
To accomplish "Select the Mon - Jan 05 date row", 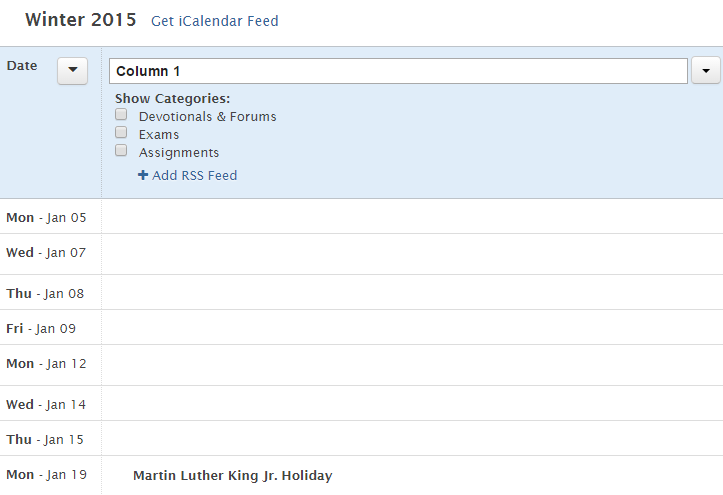I will (46, 217).
